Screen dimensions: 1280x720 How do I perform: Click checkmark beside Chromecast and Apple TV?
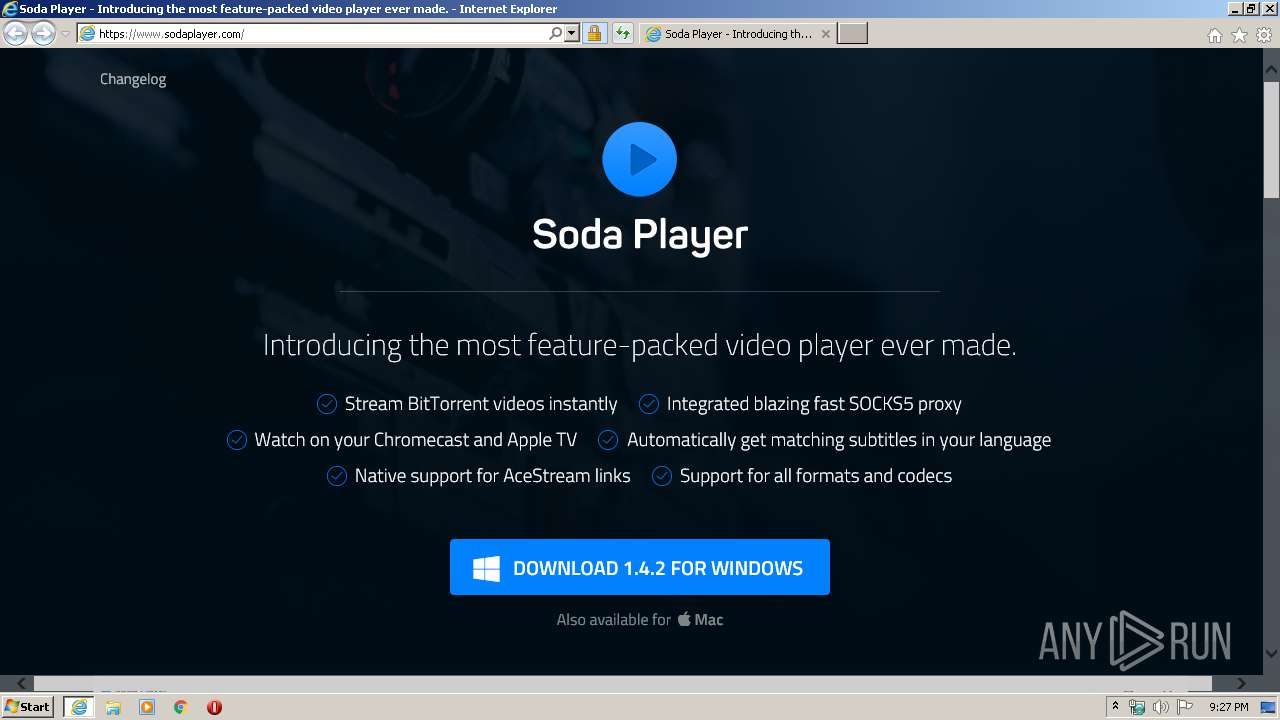click(237, 440)
